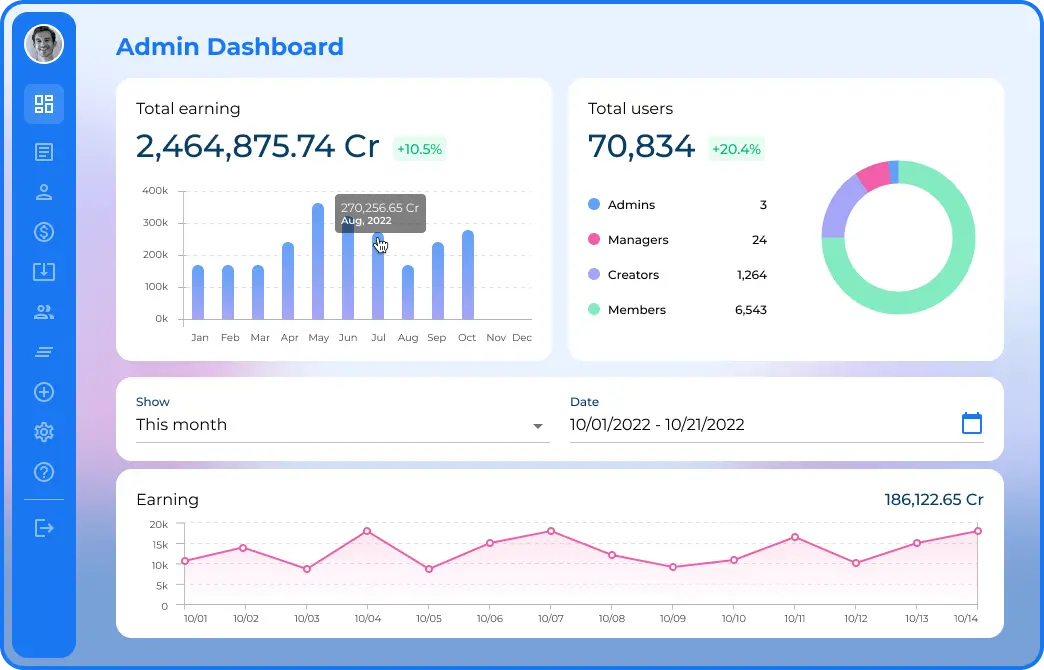Click the '2,464,875.74 Cr' total earning value
This screenshot has width=1044, height=670.
point(258,146)
